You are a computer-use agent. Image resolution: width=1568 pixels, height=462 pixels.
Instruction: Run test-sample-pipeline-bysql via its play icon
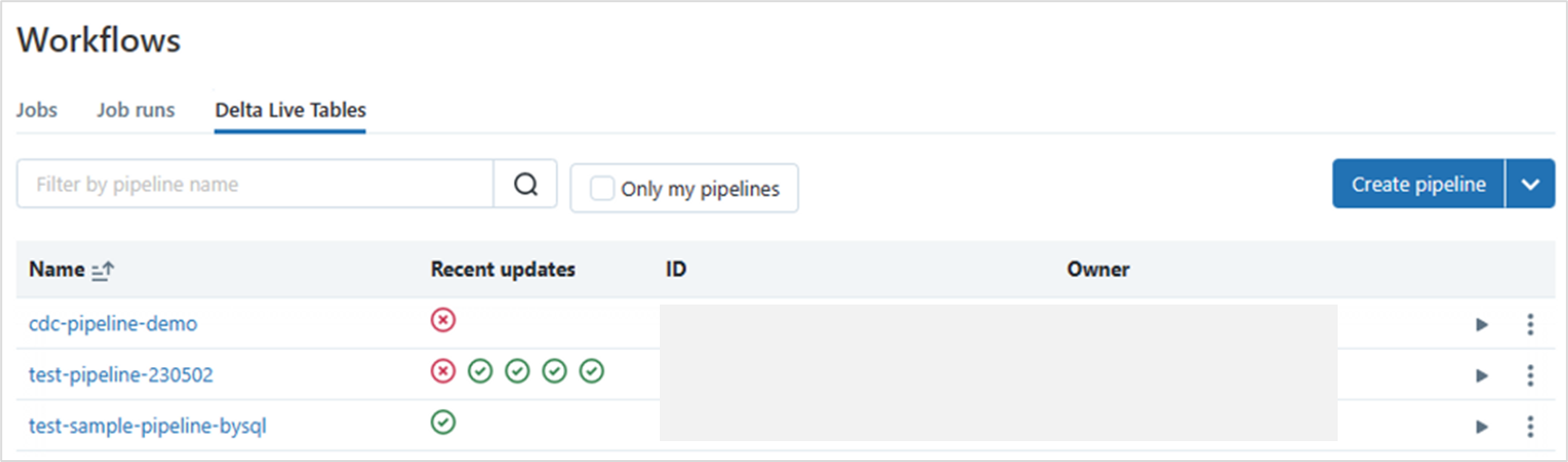[x=1482, y=427]
